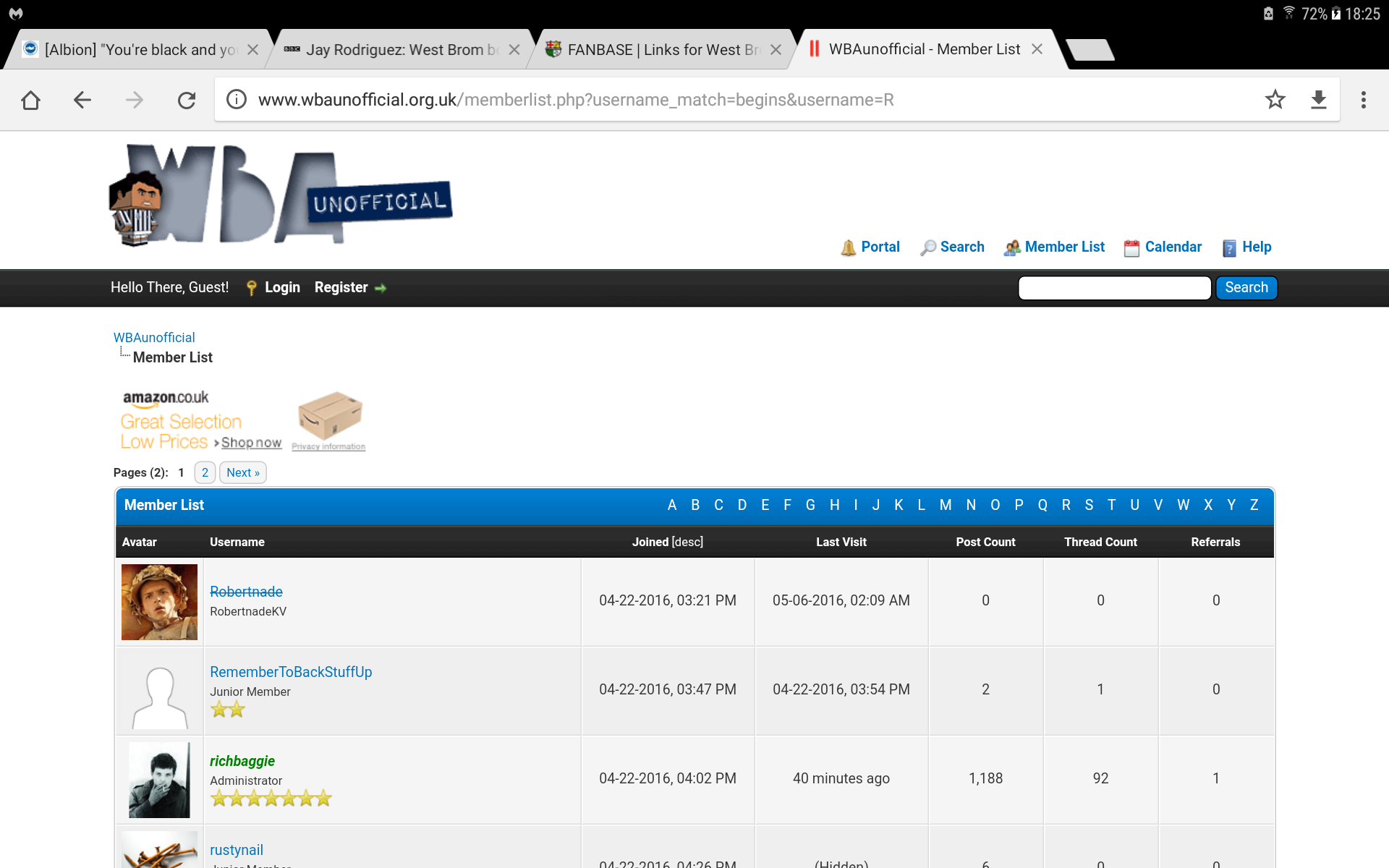
Task: Tap the forward arrow in the toolbar
Action: coord(135,100)
